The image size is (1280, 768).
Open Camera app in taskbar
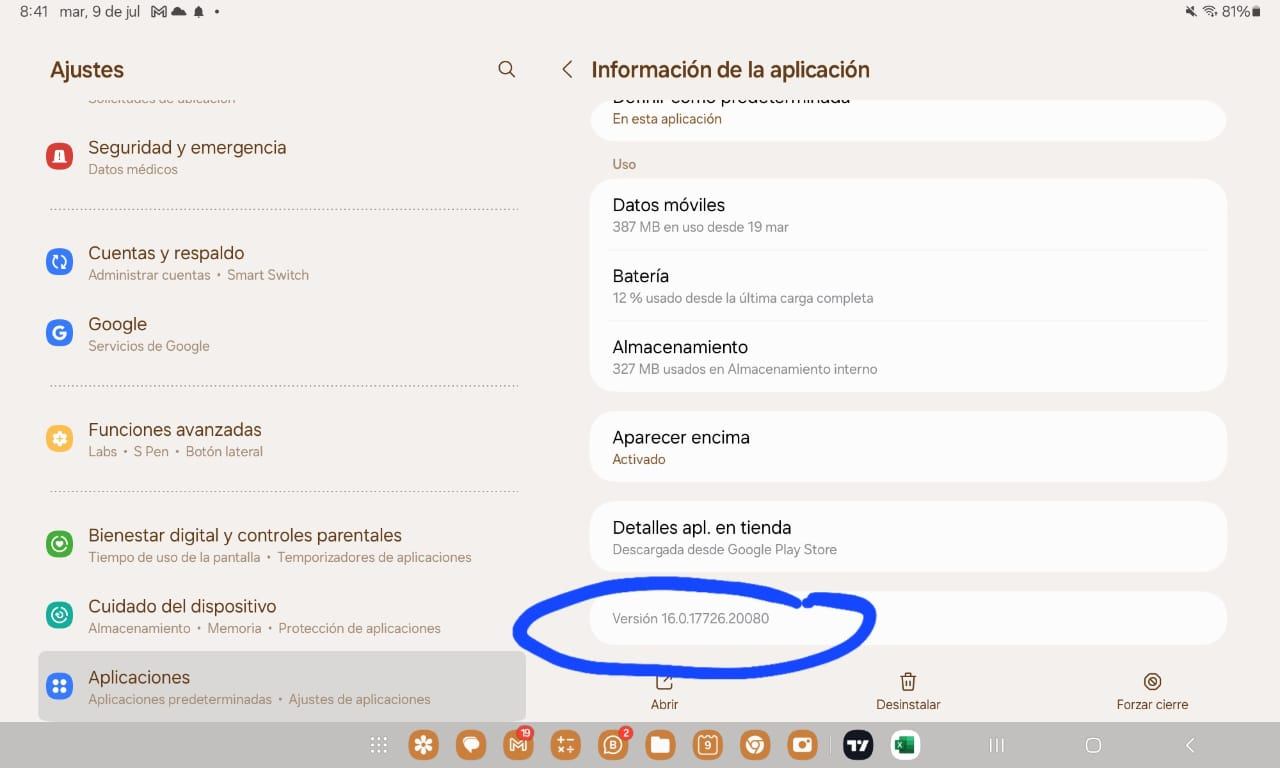(x=802, y=745)
